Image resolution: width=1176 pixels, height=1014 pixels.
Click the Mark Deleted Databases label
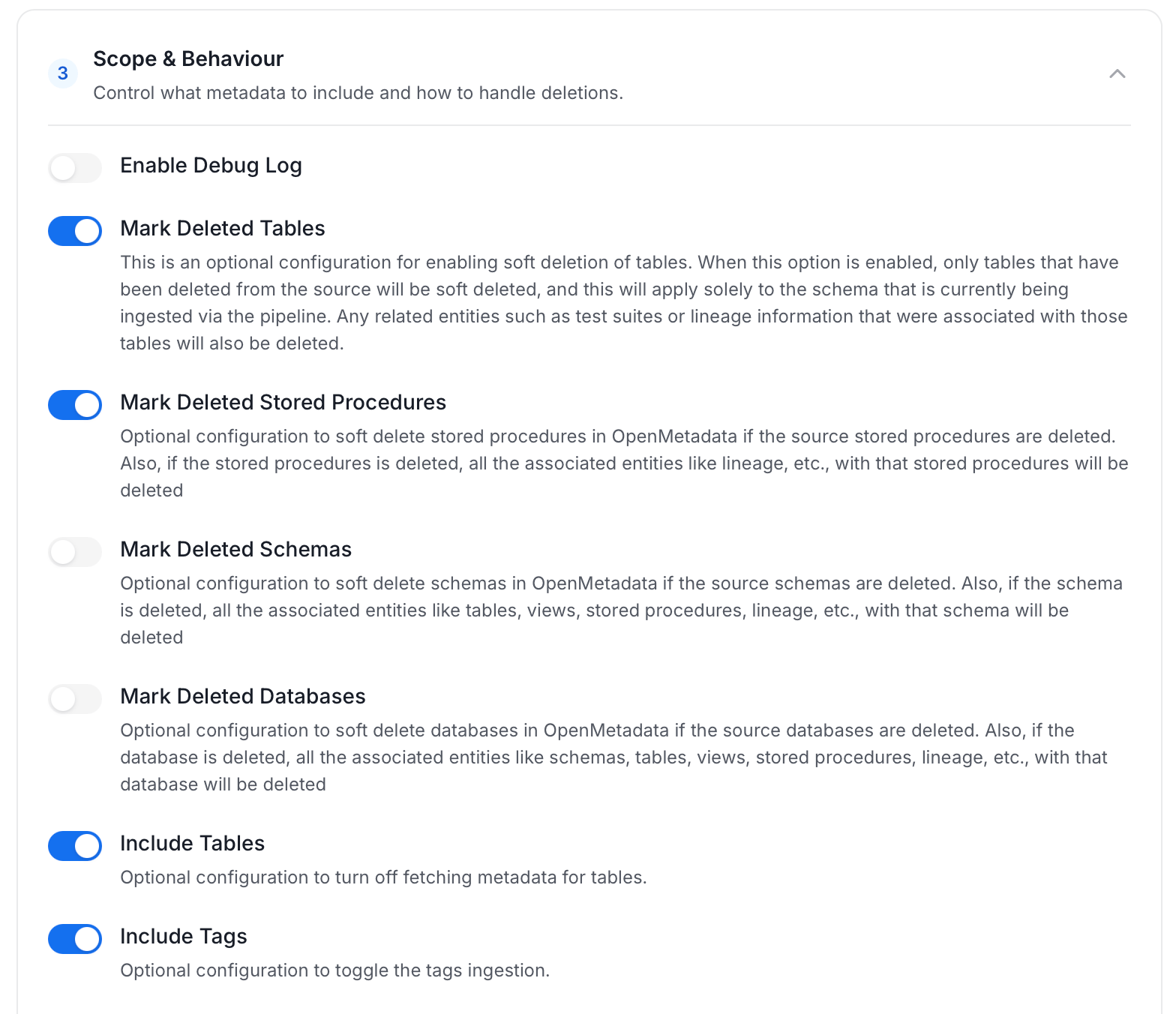243,696
